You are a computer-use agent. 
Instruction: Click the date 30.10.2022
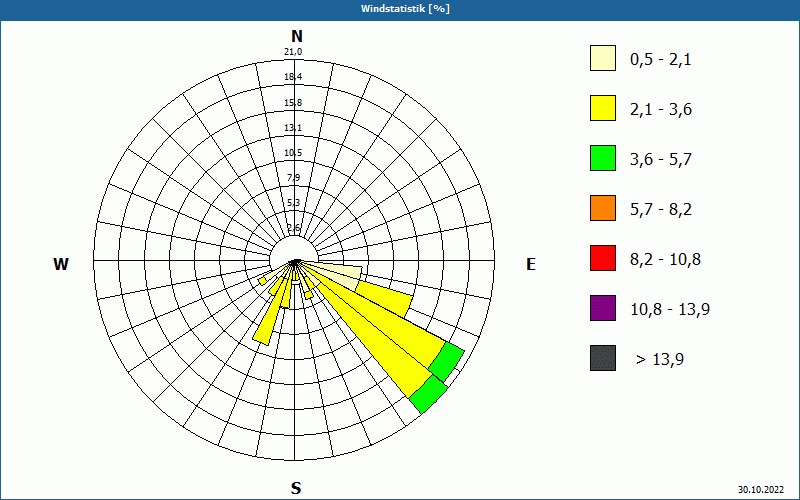[761, 489]
